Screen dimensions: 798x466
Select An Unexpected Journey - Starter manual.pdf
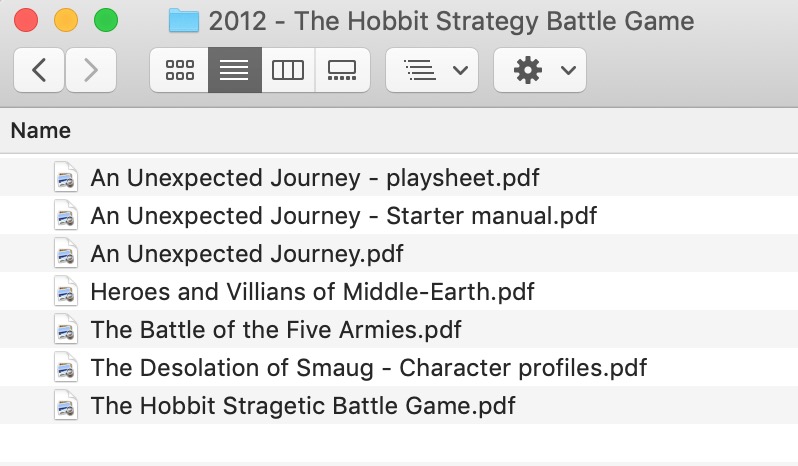click(343, 215)
